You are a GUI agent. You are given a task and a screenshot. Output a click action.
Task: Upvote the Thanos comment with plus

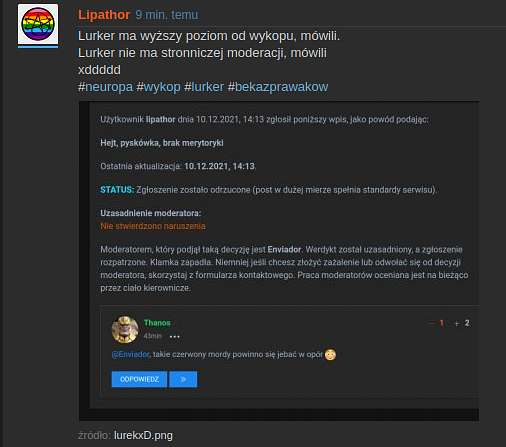pyautogui.click(x=457, y=323)
